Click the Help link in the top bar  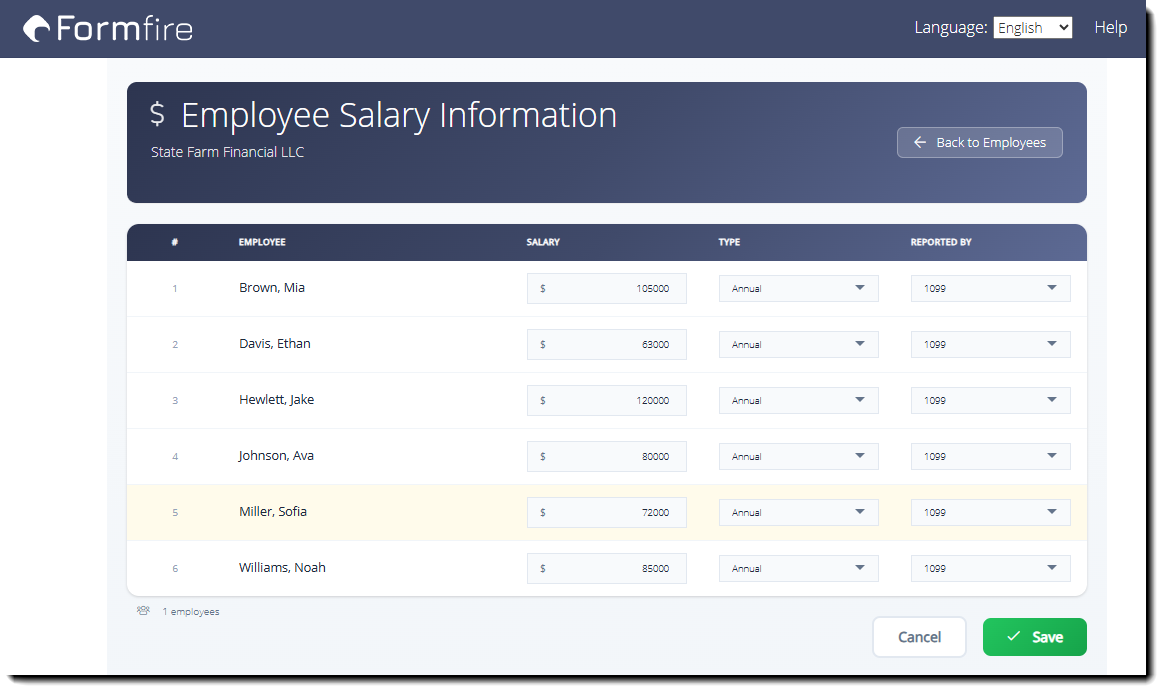point(1110,27)
